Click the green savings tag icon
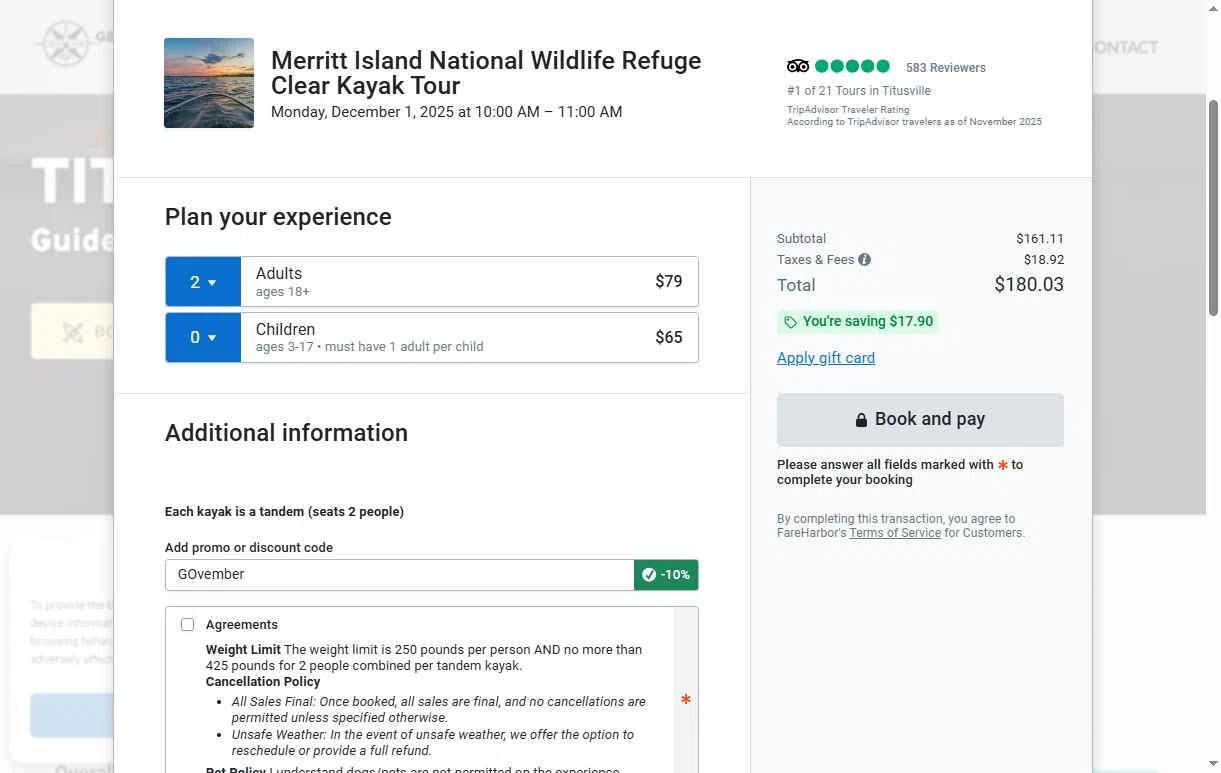The image size is (1221, 773). pyautogui.click(x=790, y=322)
